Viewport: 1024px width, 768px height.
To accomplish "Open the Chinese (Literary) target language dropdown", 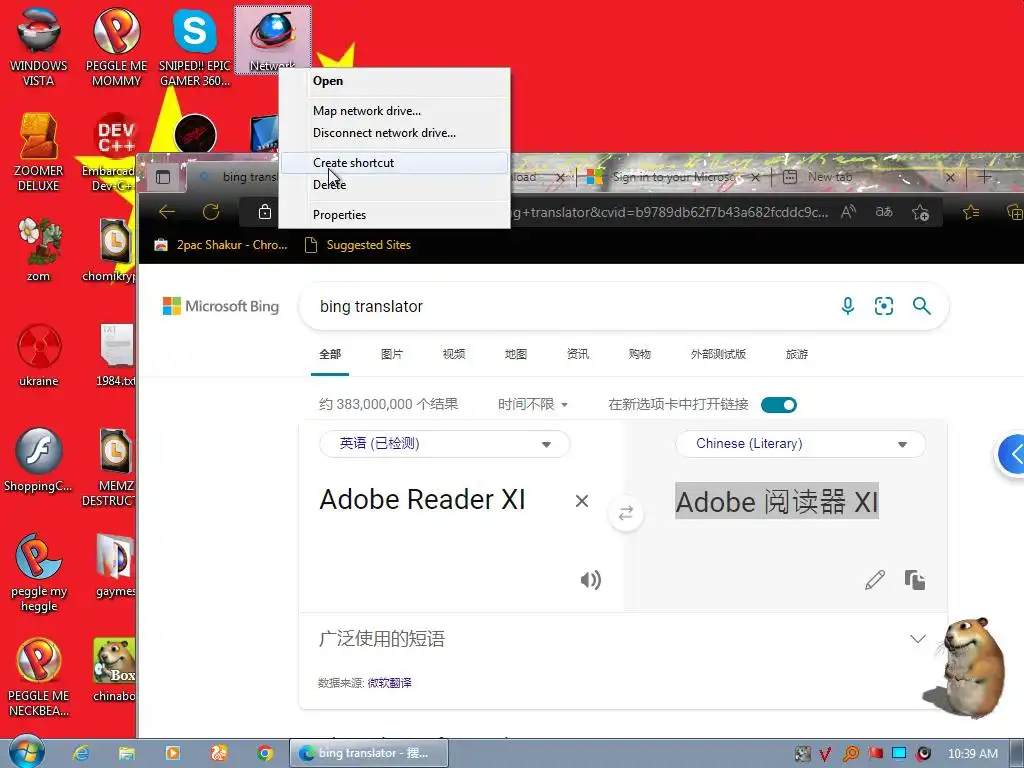I will (x=801, y=444).
